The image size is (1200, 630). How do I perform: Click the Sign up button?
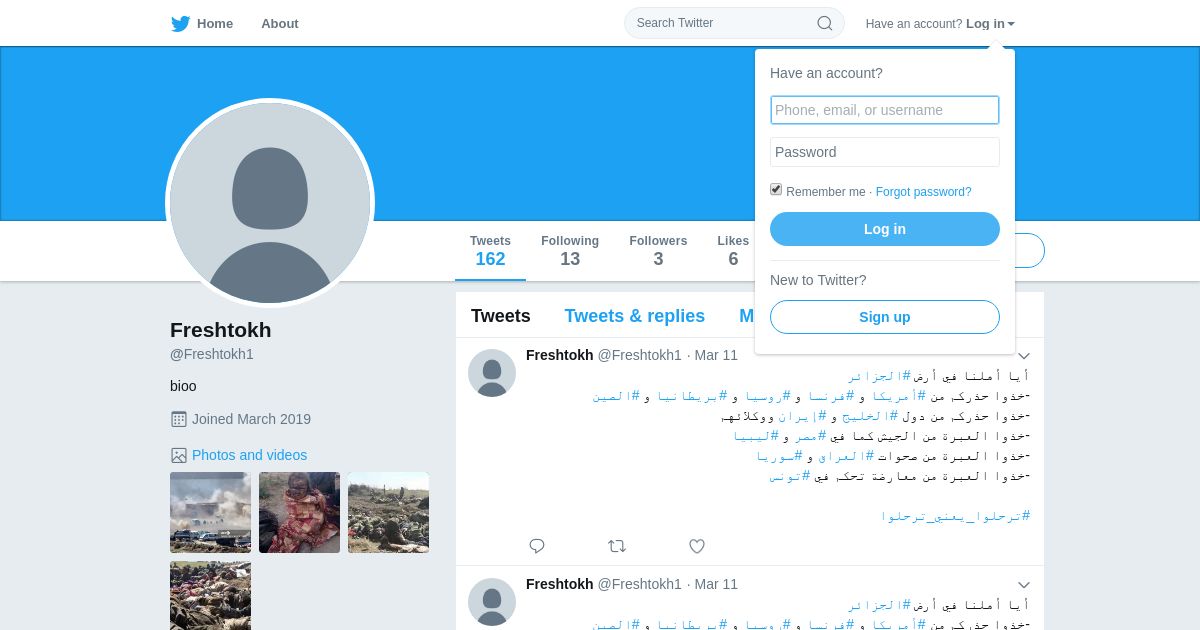[885, 317]
